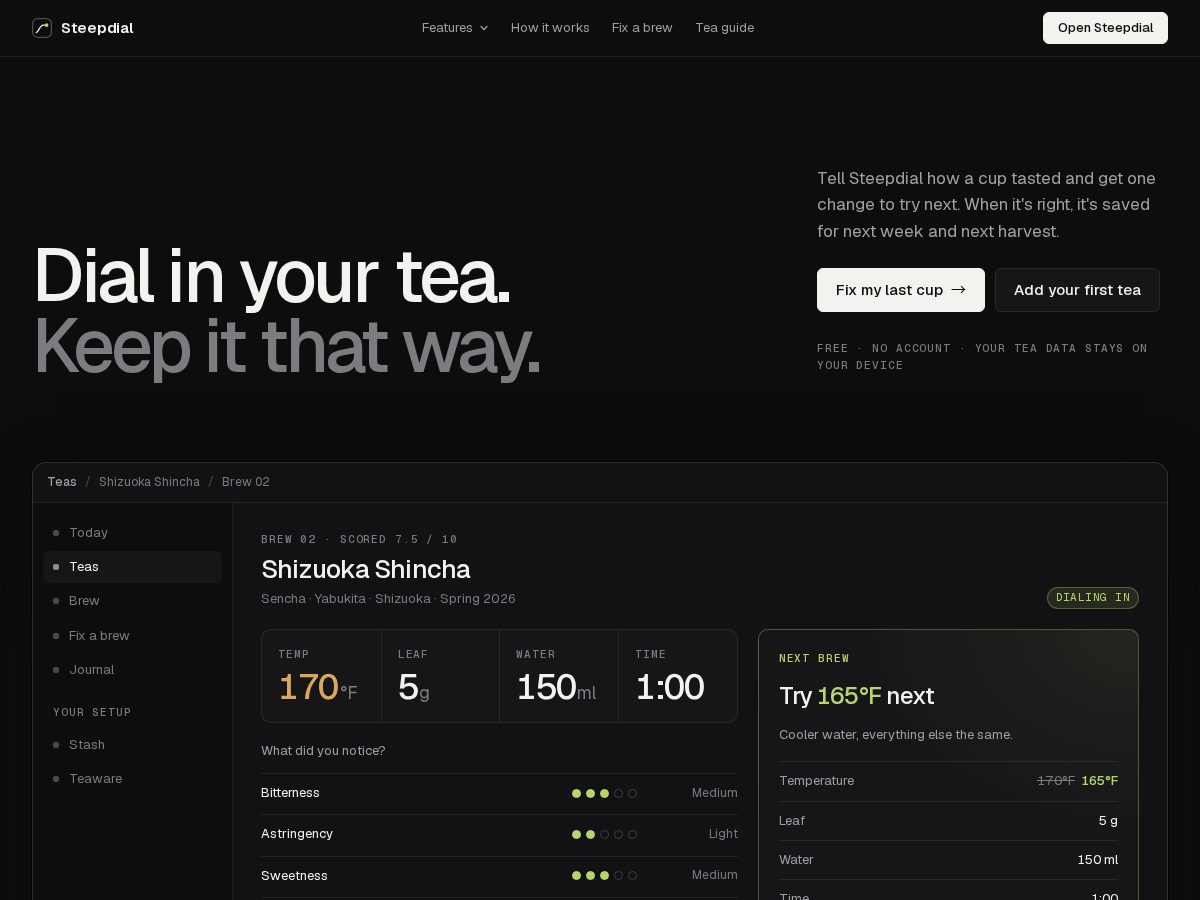The image size is (1200, 900).
Task: Click the Medium label for Bitterness
Action: 715,793
